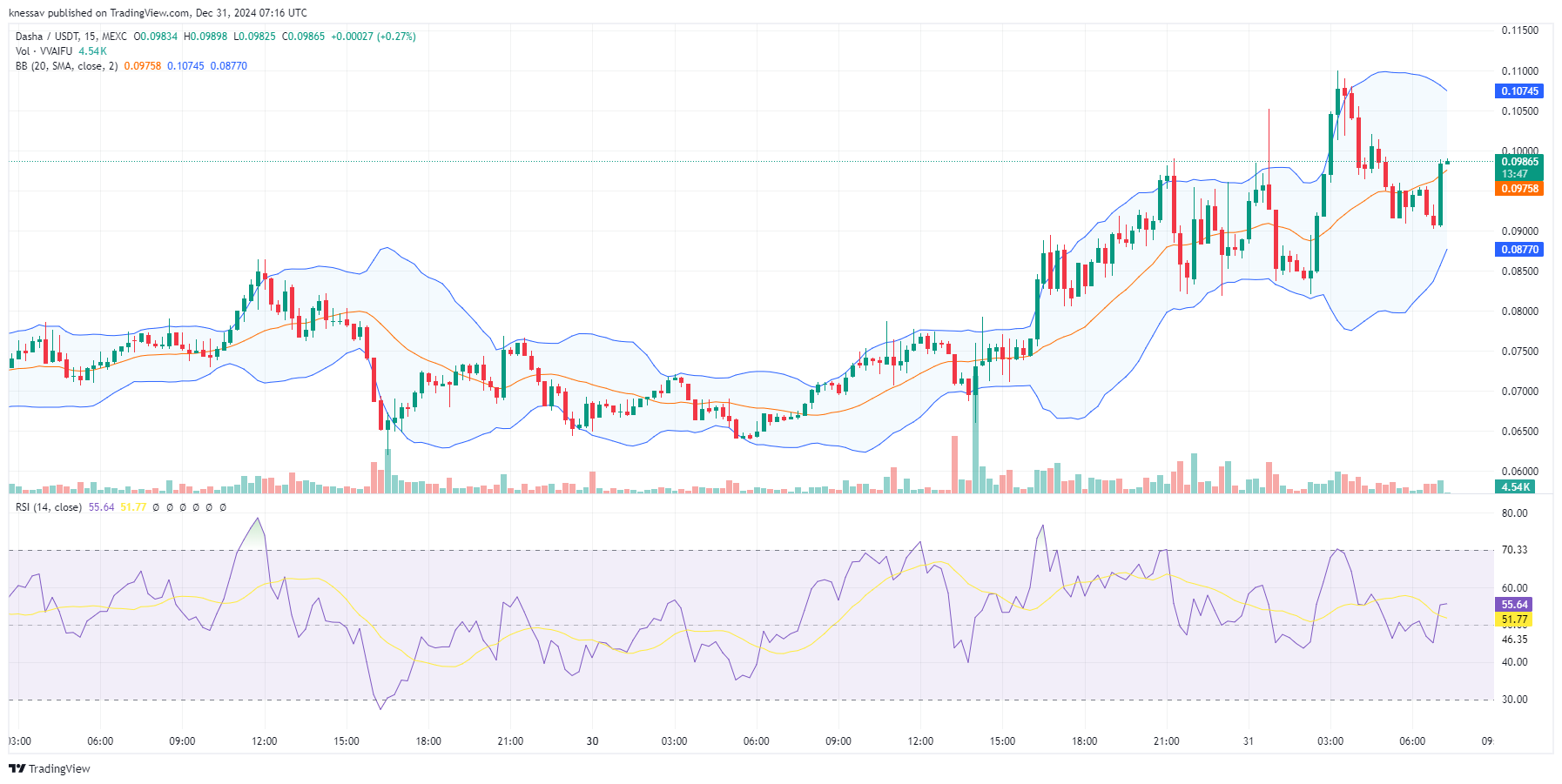Click the 80.00 RSI axis label
Image resolution: width=1562 pixels, height=784 pixels.
[1514, 513]
